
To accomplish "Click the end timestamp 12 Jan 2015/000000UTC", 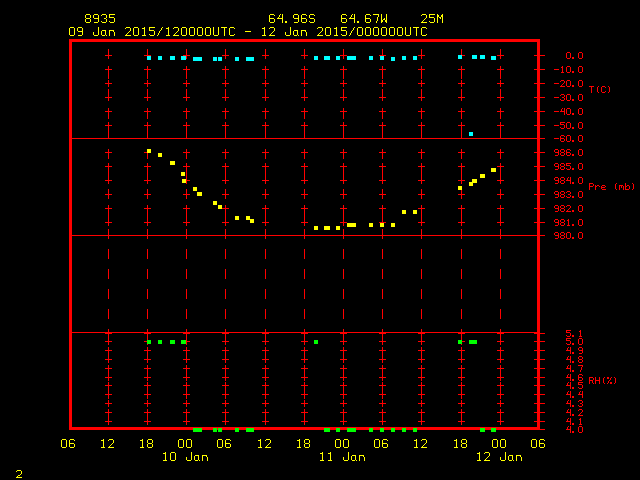I will click(344, 32).
